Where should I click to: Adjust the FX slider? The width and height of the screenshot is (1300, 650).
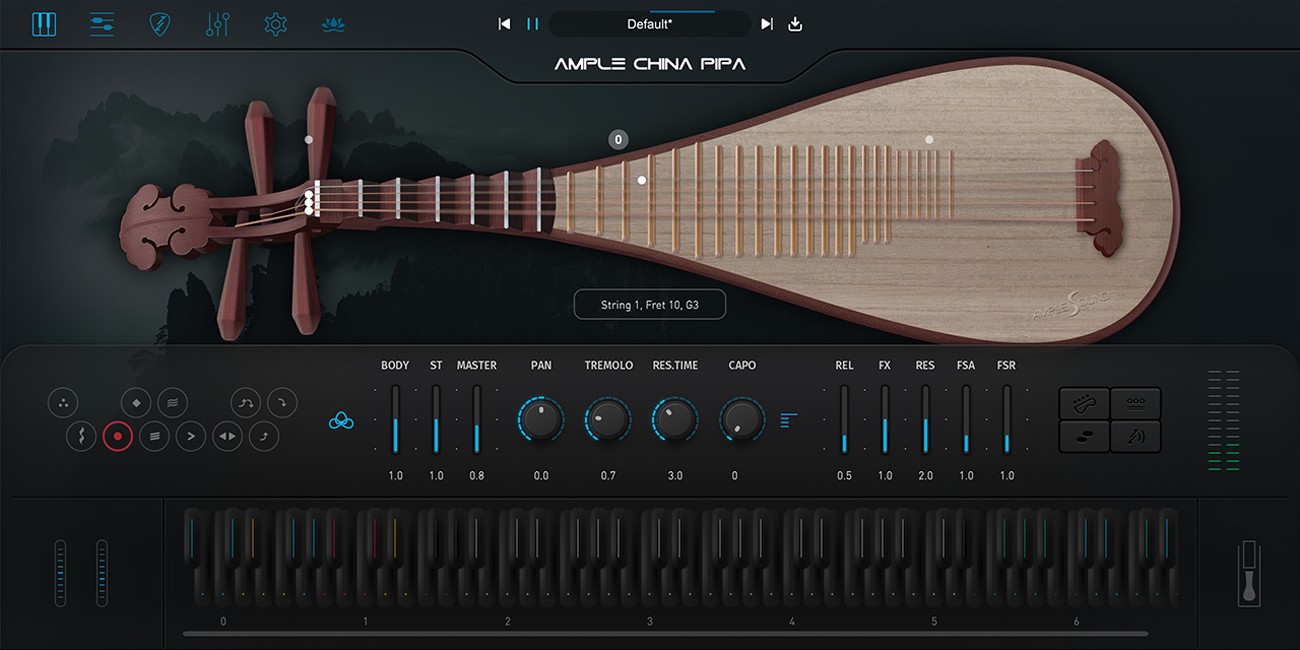(885, 419)
